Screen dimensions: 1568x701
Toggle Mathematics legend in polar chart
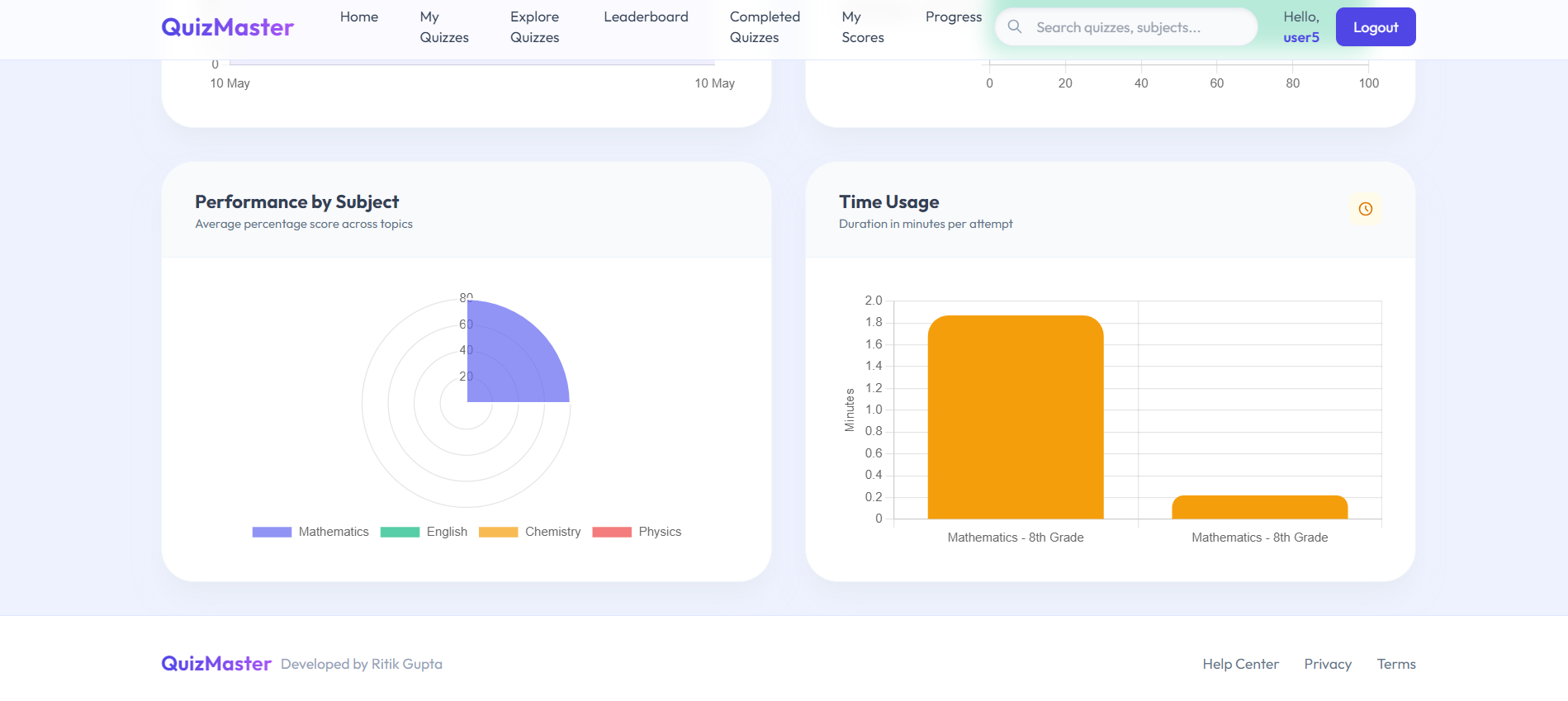310,532
